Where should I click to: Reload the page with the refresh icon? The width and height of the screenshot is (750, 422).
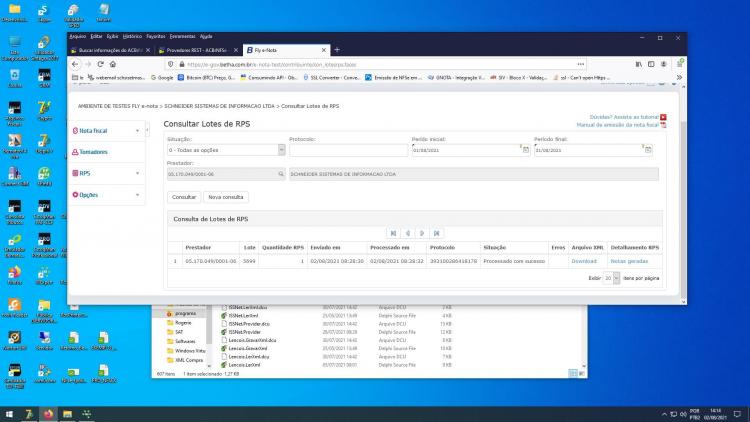point(100,64)
